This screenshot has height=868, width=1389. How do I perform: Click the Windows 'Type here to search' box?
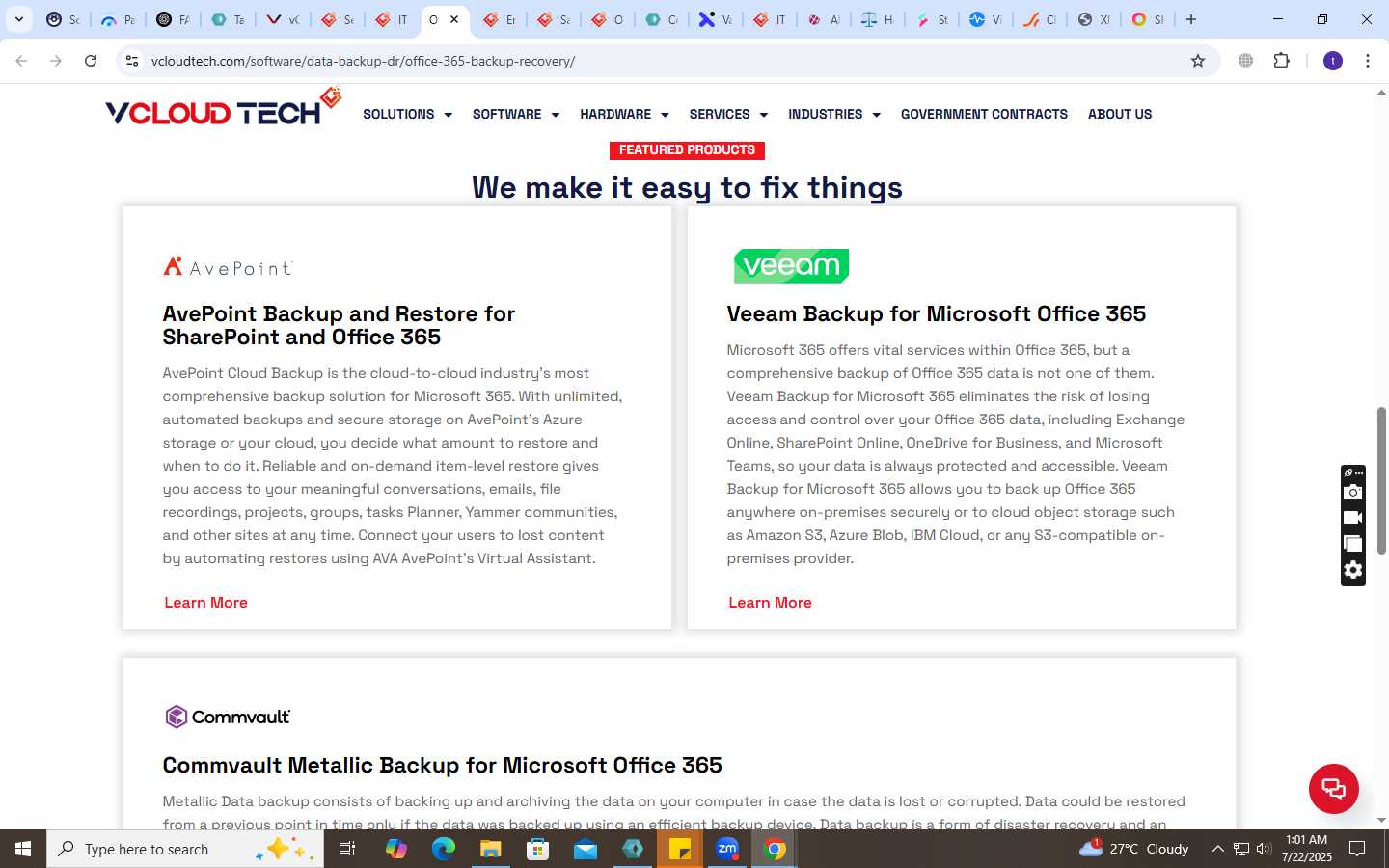pyautogui.click(x=185, y=849)
